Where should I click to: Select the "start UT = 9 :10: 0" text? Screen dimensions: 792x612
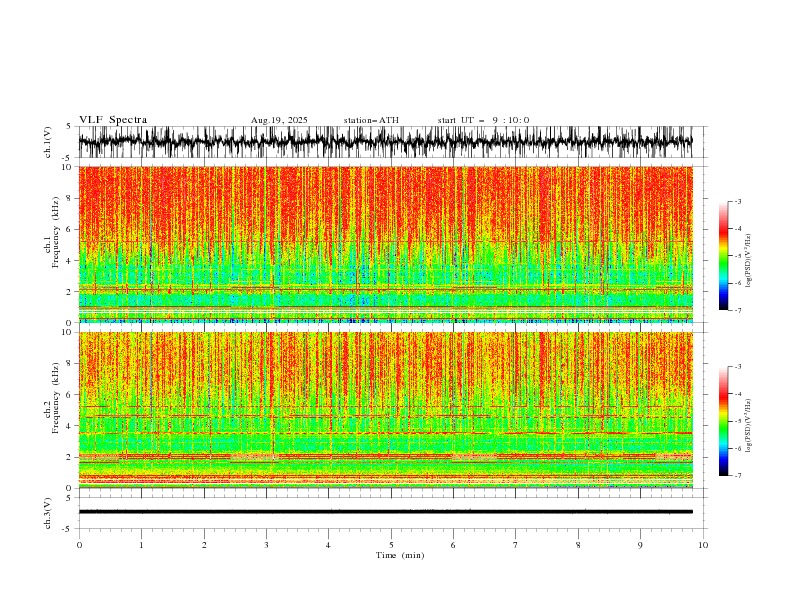coord(483,120)
